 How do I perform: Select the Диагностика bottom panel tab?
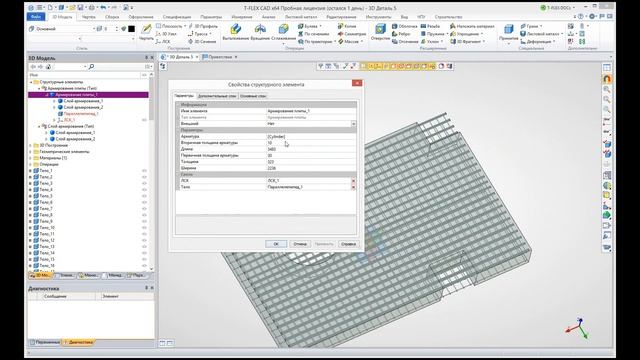(78, 342)
